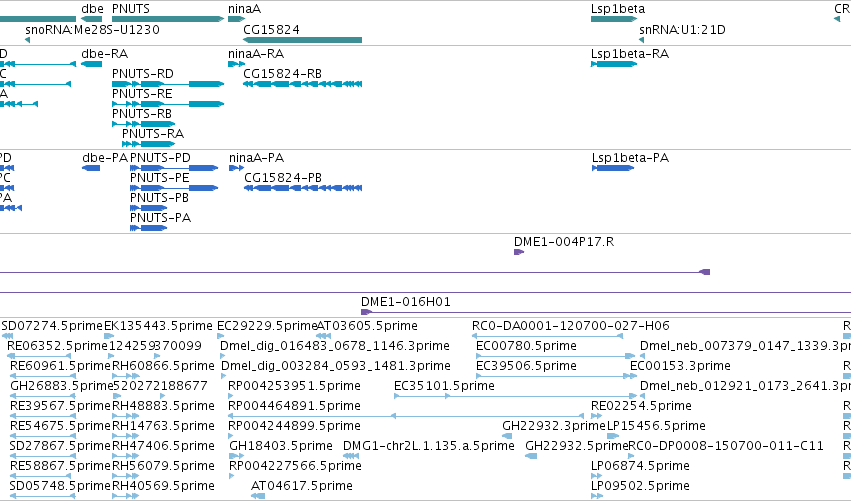This screenshot has height=501, width=851.
Task: Select the CG15824-RB transcript exons
Action: coord(302,84)
